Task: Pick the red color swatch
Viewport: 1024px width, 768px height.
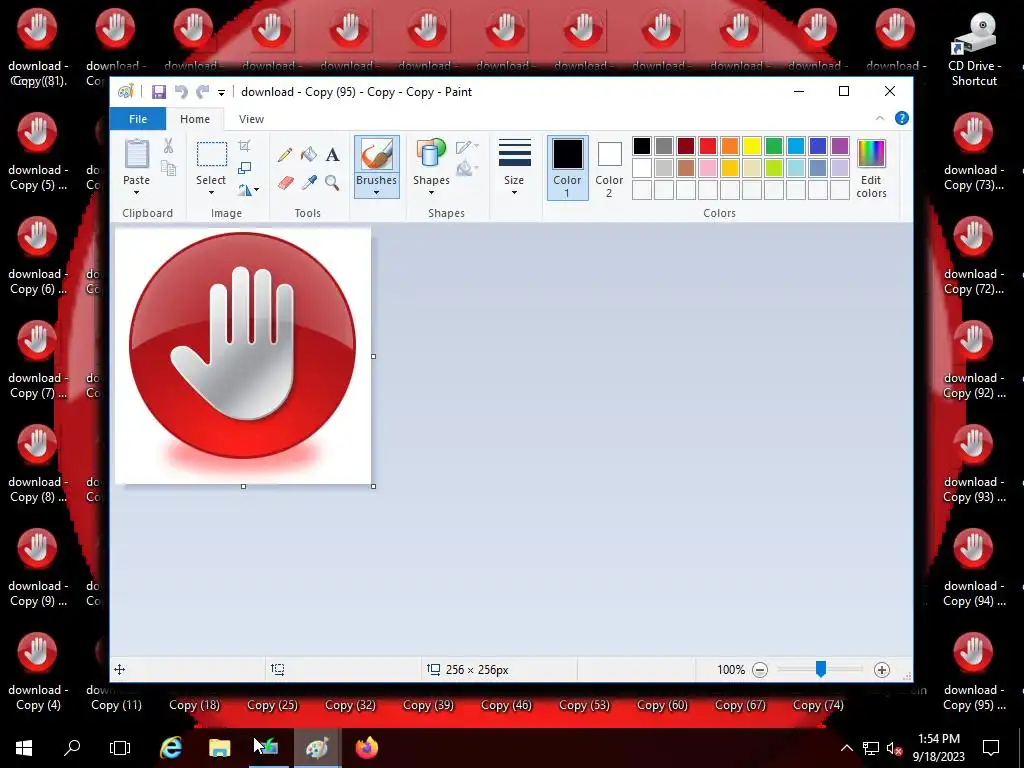Action: tap(708, 146)
